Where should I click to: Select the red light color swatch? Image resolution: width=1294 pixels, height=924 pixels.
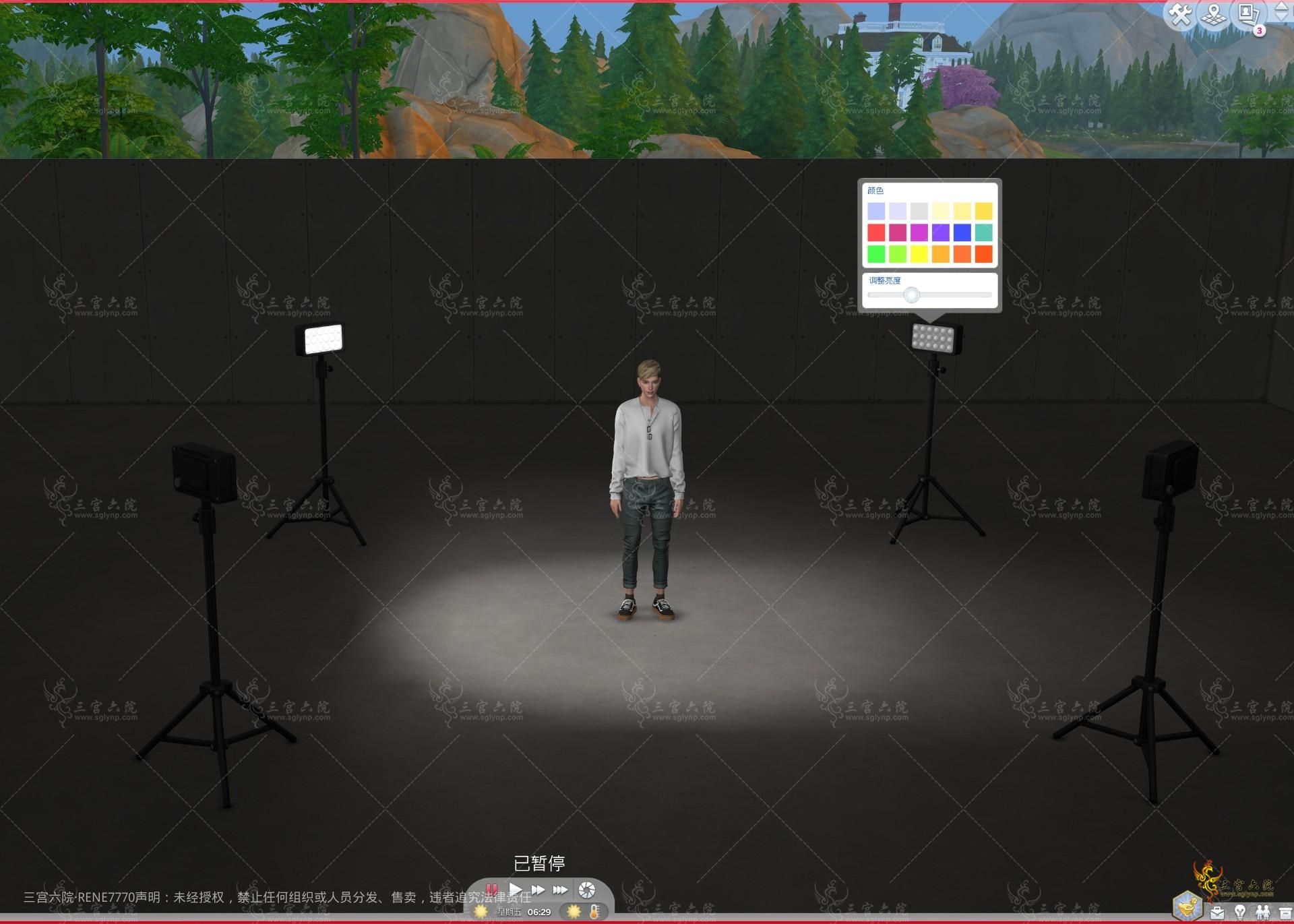click(x=876, y=233)
